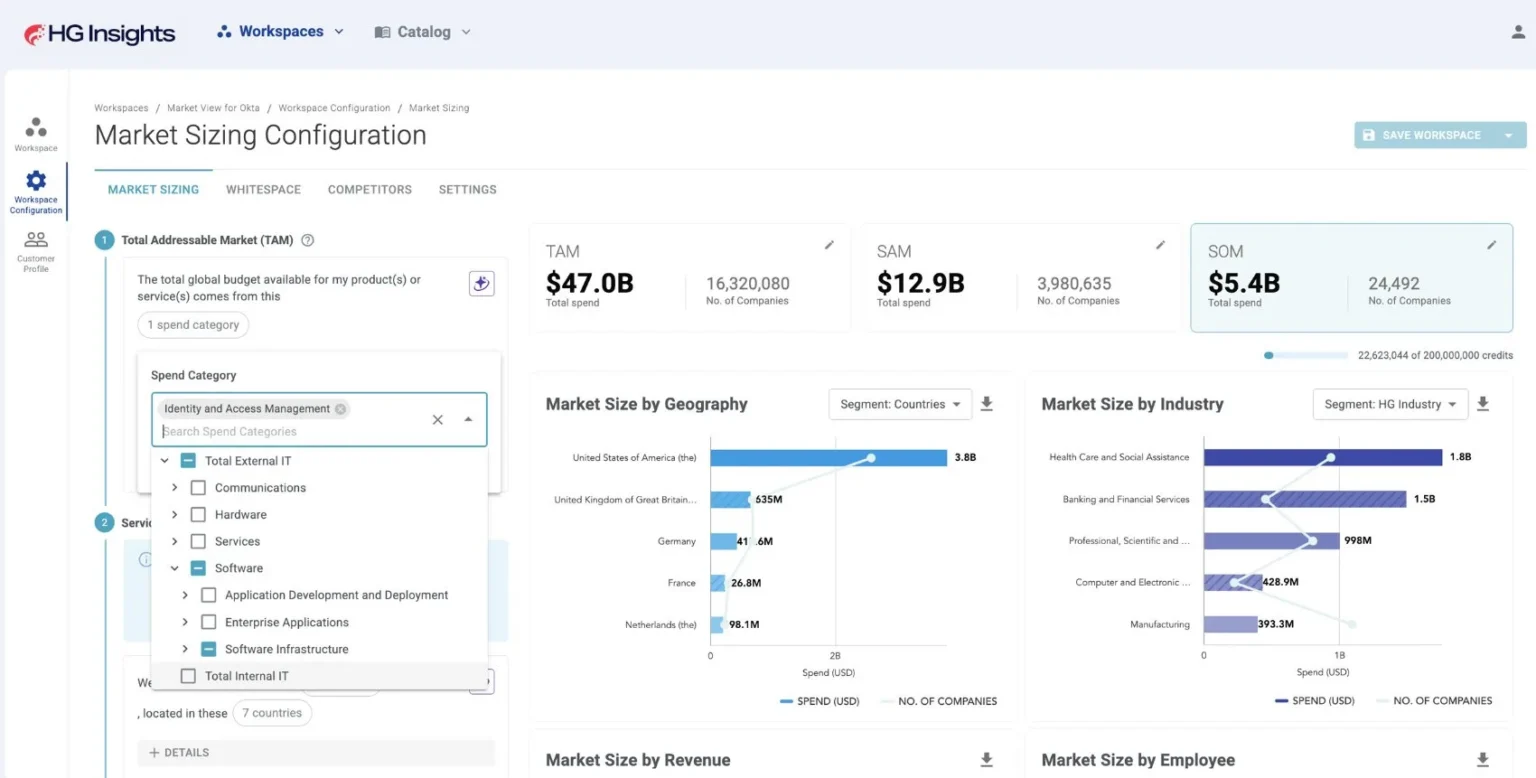
Task: Collapse the Software tree node
Action: 175,568
